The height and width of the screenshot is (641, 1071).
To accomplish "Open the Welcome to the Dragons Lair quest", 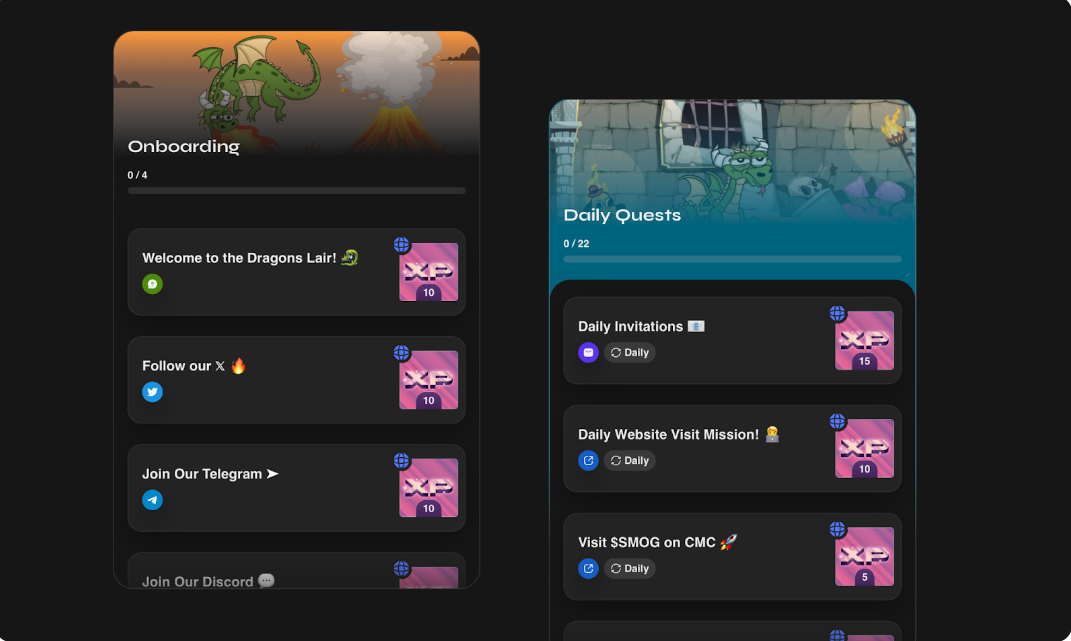I will tap(296, 272).
